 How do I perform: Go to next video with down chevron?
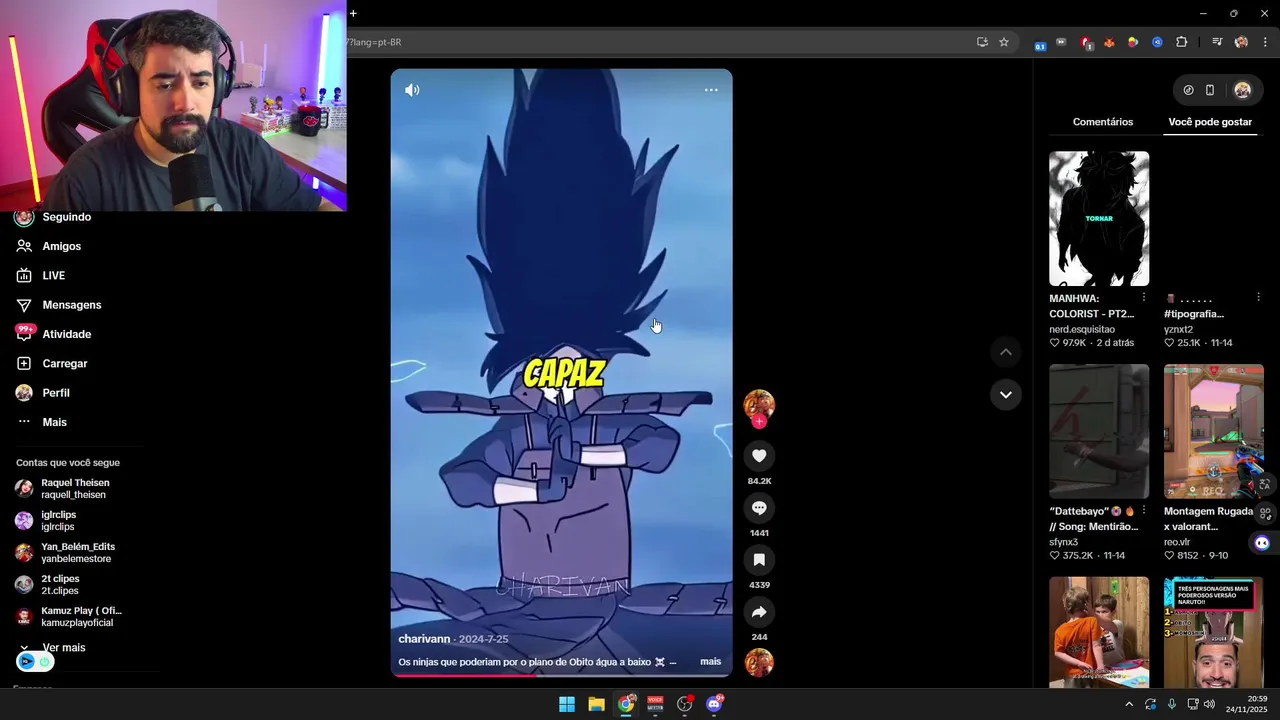(1006, 395)
